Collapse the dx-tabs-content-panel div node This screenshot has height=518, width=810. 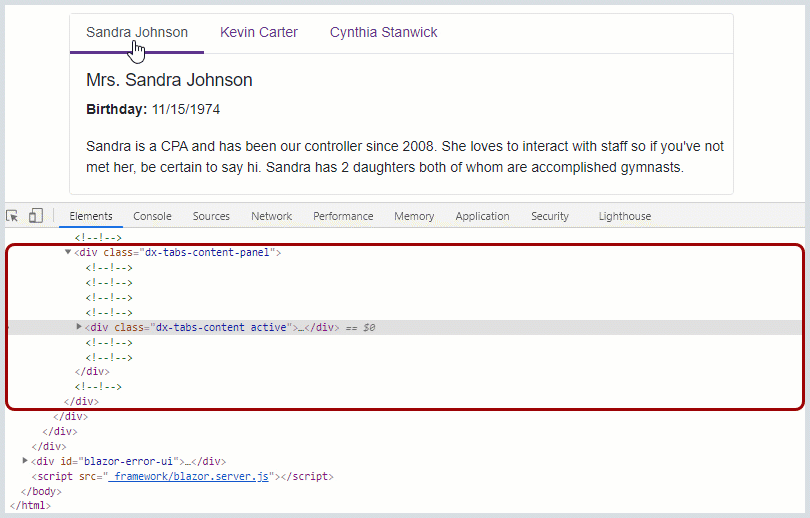(68, 253)
